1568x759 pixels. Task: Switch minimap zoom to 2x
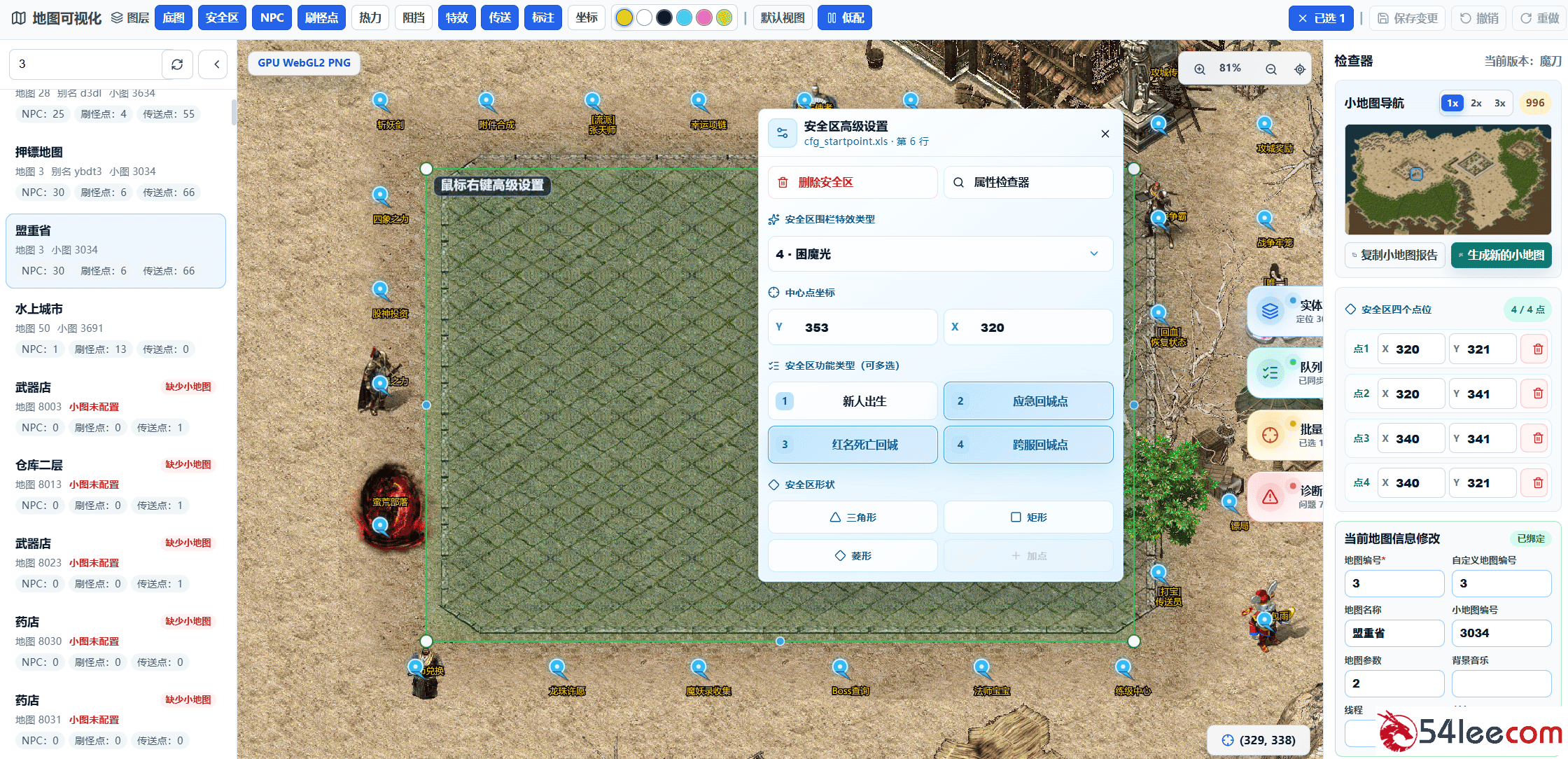pyautogui.click(x=1476, y=103)
